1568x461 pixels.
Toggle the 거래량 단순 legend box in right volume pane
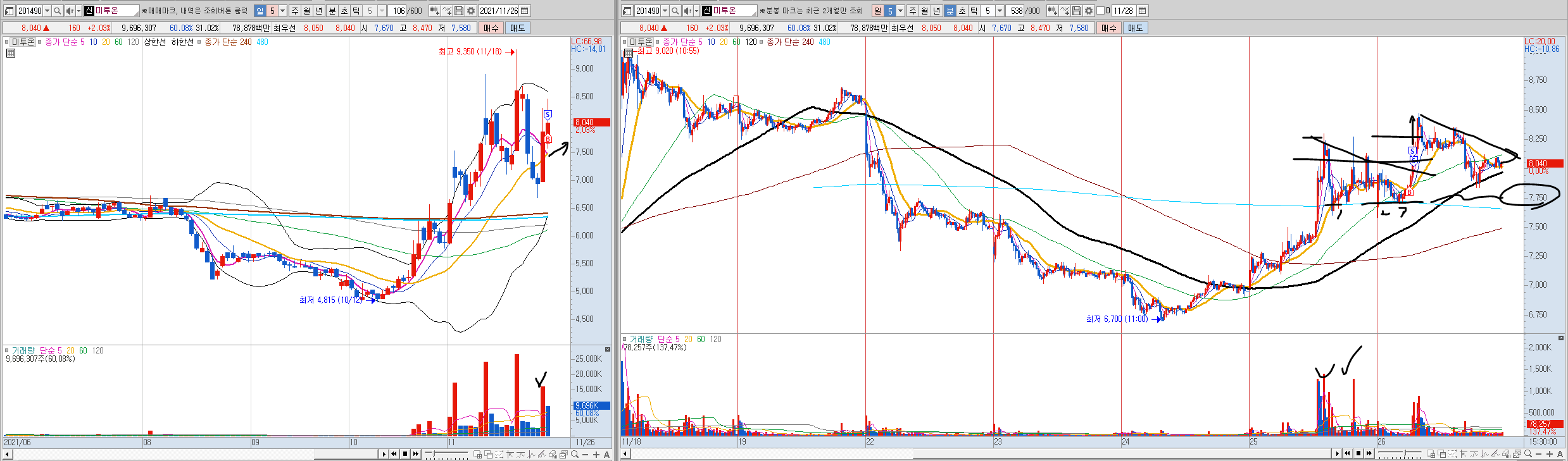click(624, 339)
